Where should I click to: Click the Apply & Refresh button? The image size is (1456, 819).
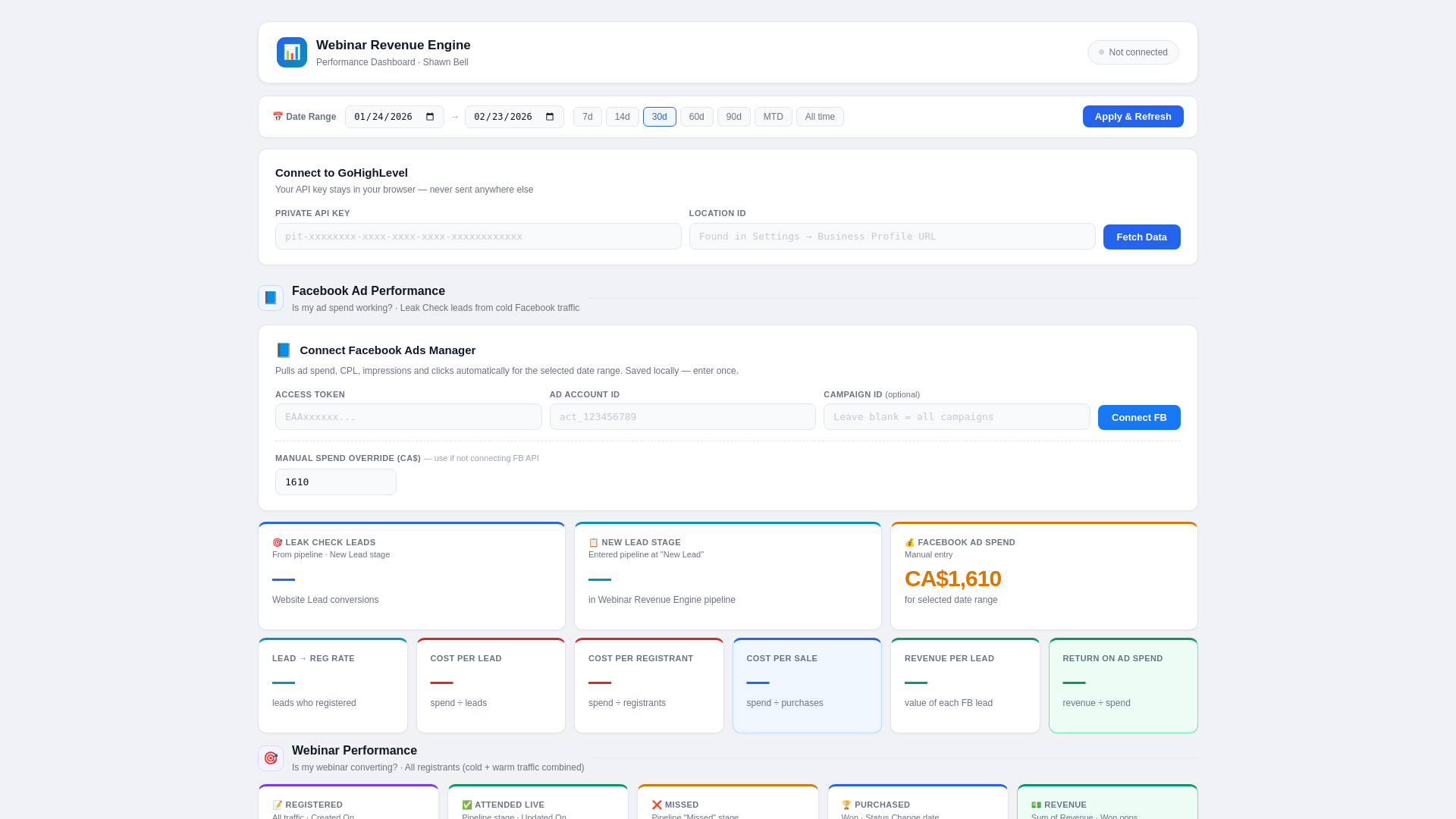tap(1133, 117)
